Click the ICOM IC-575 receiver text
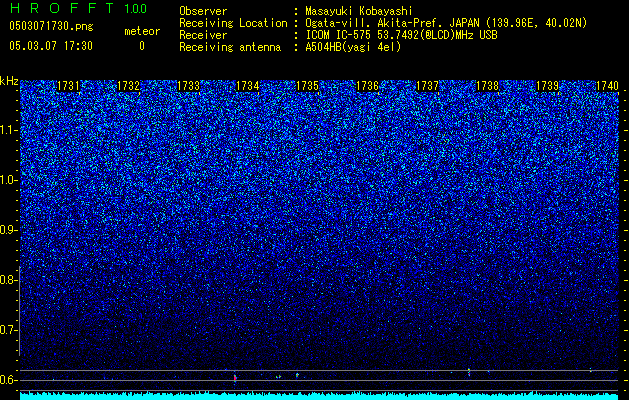 click(401, 35)
